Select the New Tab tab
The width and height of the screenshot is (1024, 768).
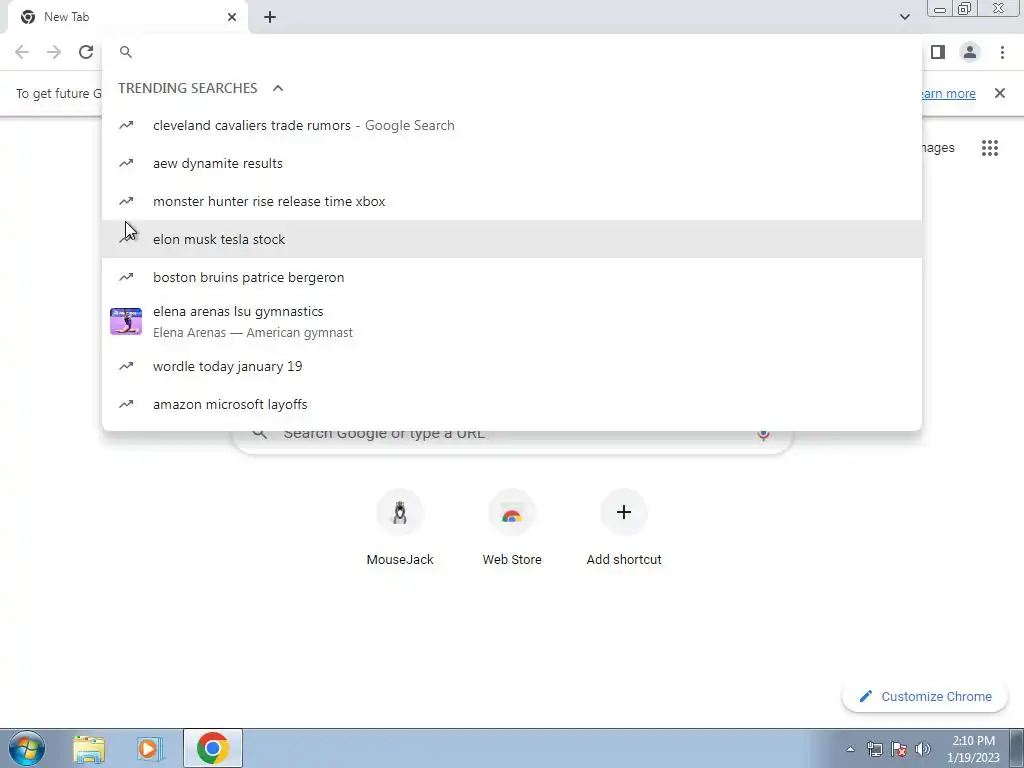click(x=128, y=17)
